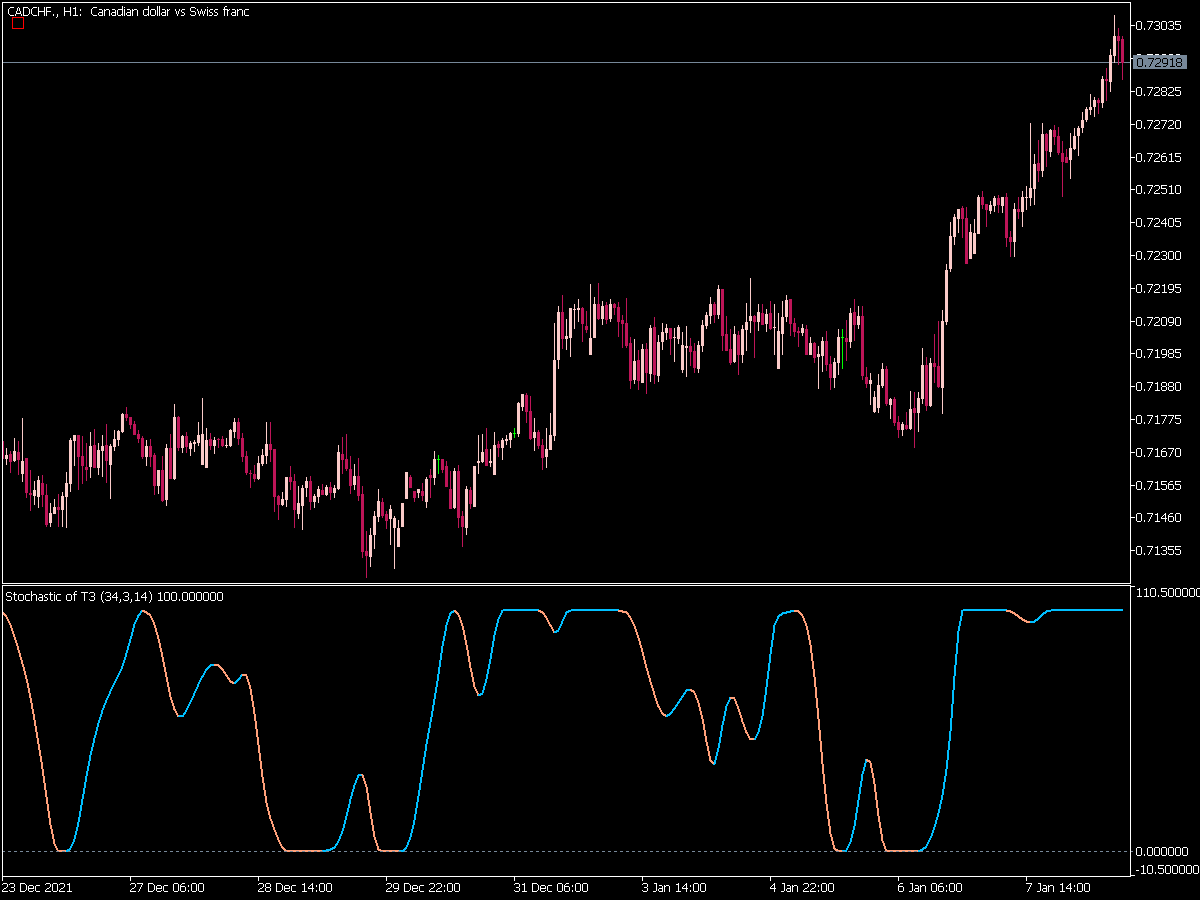The image size is (1200, 900).
Task: Click the 31 Dec 06:00 time label
Action: 551,887
